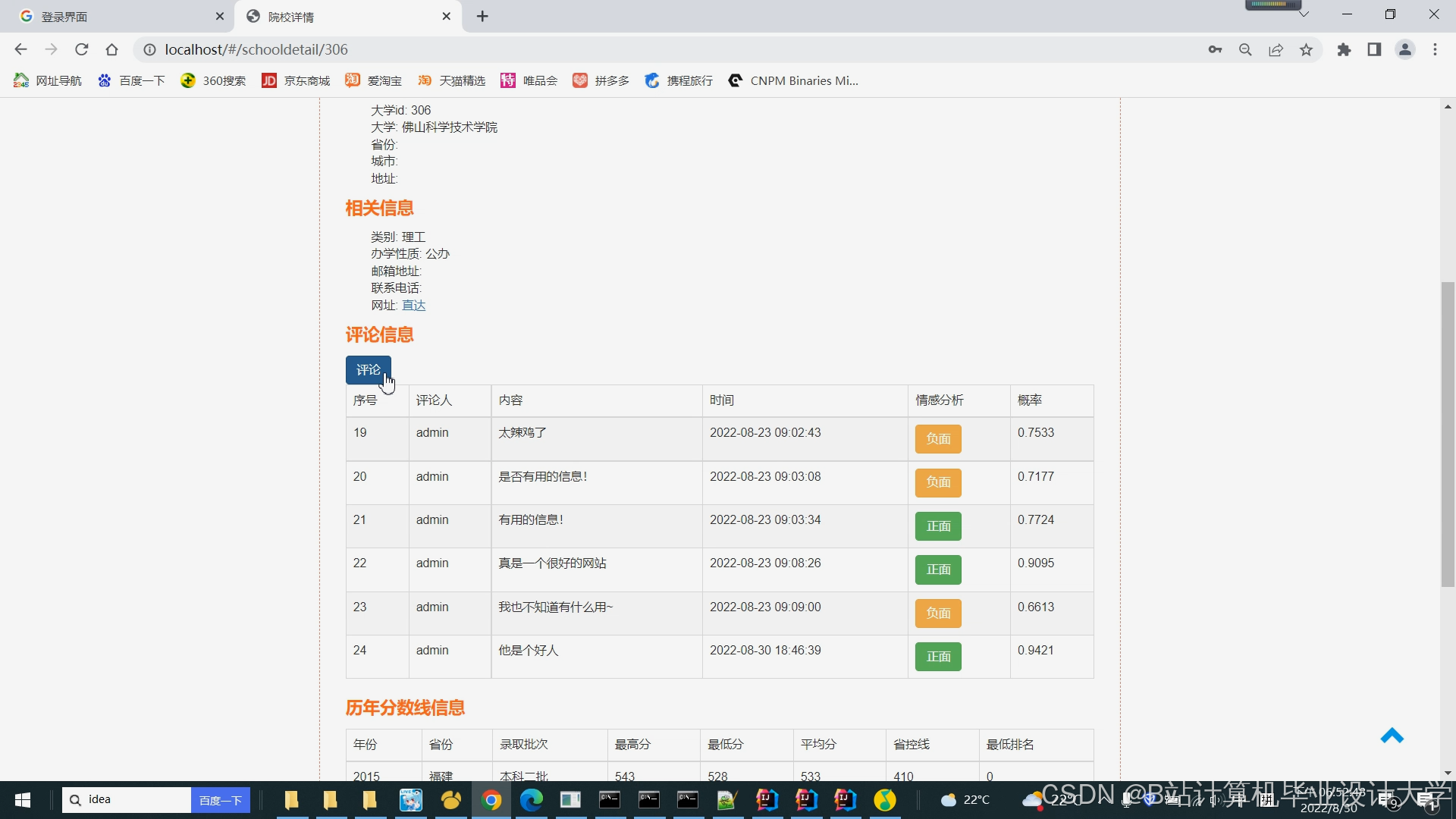This screenshot has width=1456, height=819.
Task: Click the 负面 tag on comment 19
Action: 938,439
